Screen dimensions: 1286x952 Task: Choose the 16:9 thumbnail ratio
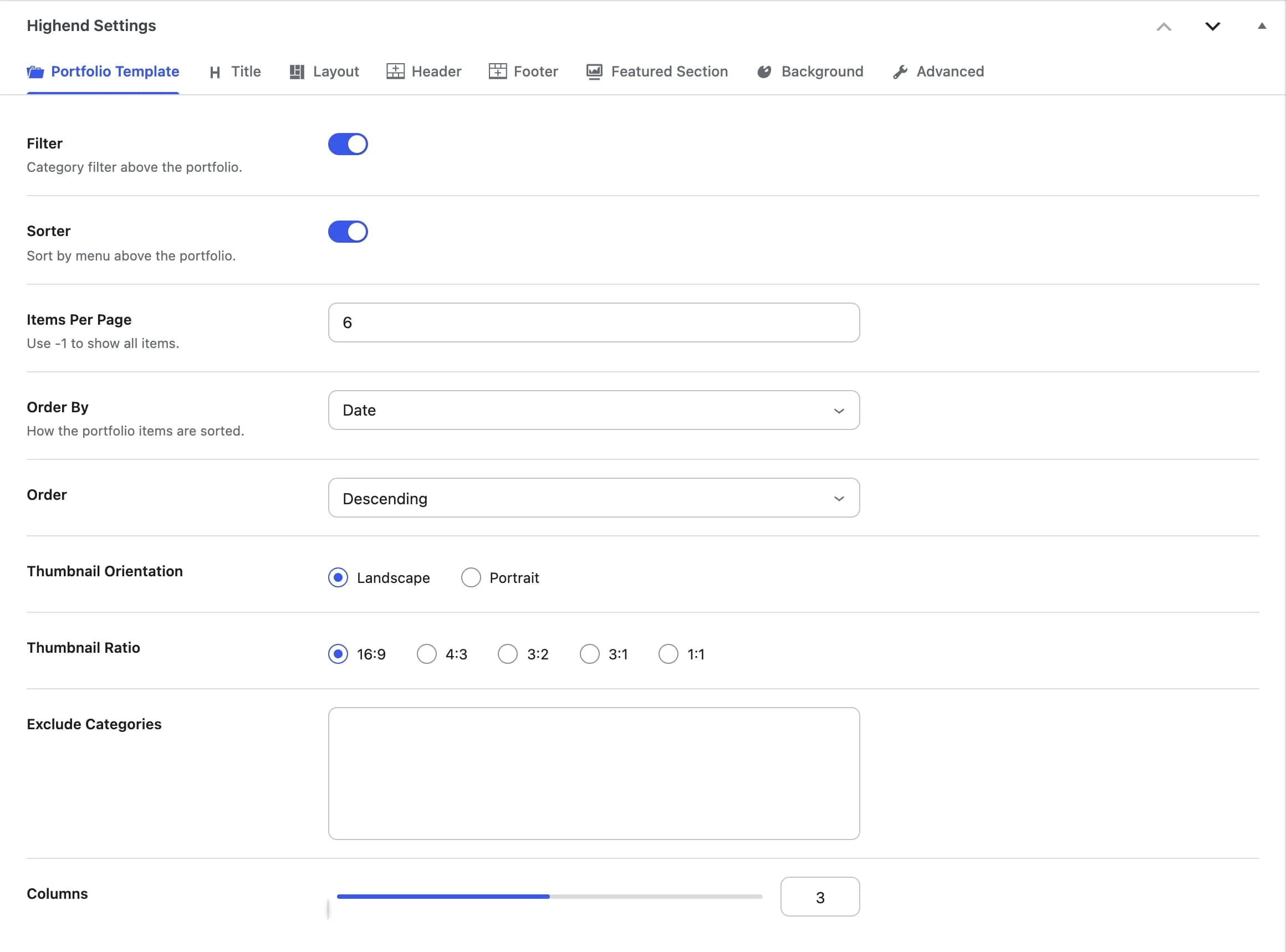click(338, 654)
